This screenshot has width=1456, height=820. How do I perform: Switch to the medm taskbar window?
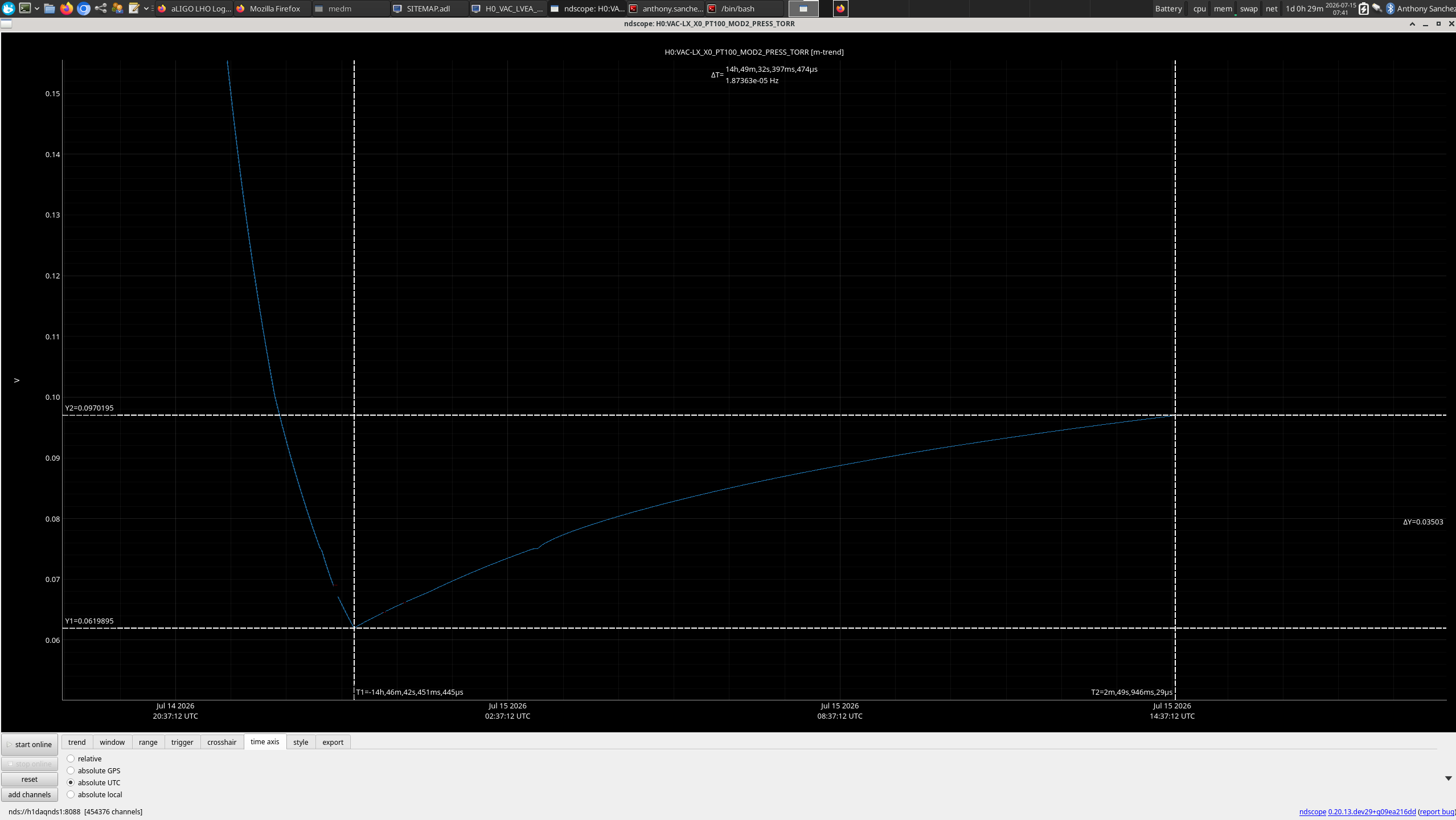pos(351,9)
